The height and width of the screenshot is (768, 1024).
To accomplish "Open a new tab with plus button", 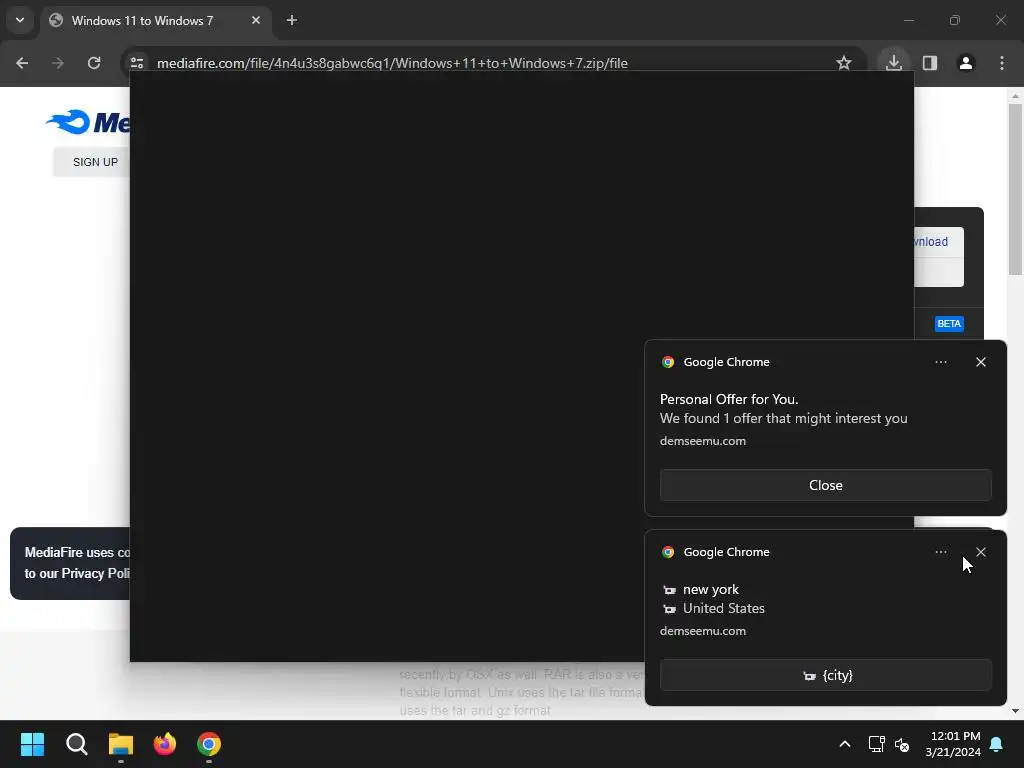I will [292, 20].
